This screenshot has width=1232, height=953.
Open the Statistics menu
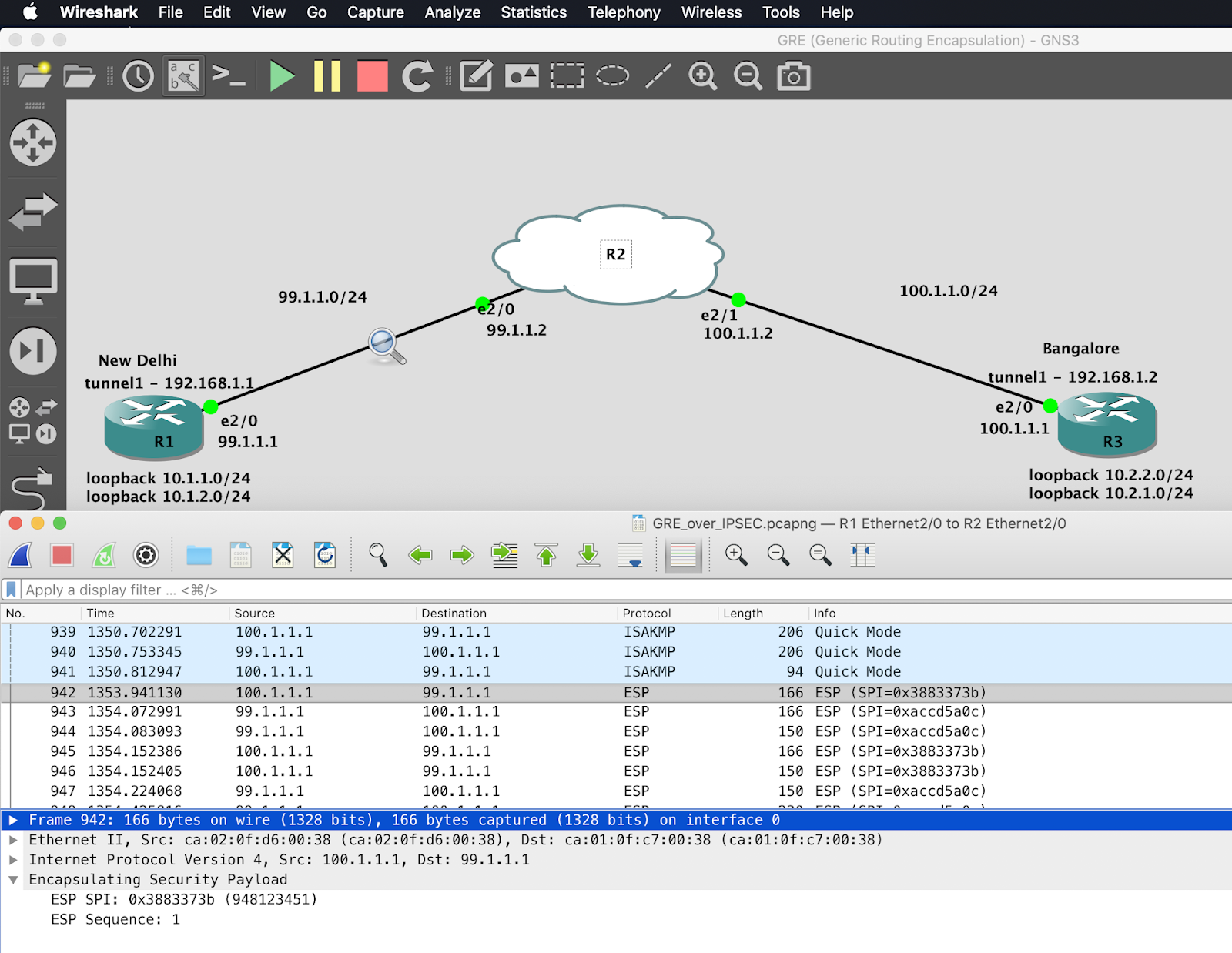[533, 12]
